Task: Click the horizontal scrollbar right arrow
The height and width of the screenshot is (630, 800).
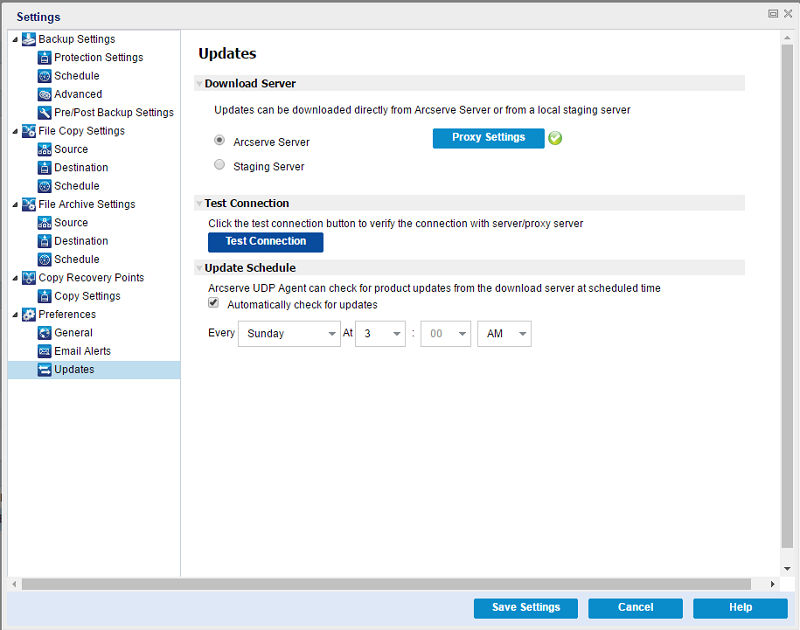Action: click(772, 584)
